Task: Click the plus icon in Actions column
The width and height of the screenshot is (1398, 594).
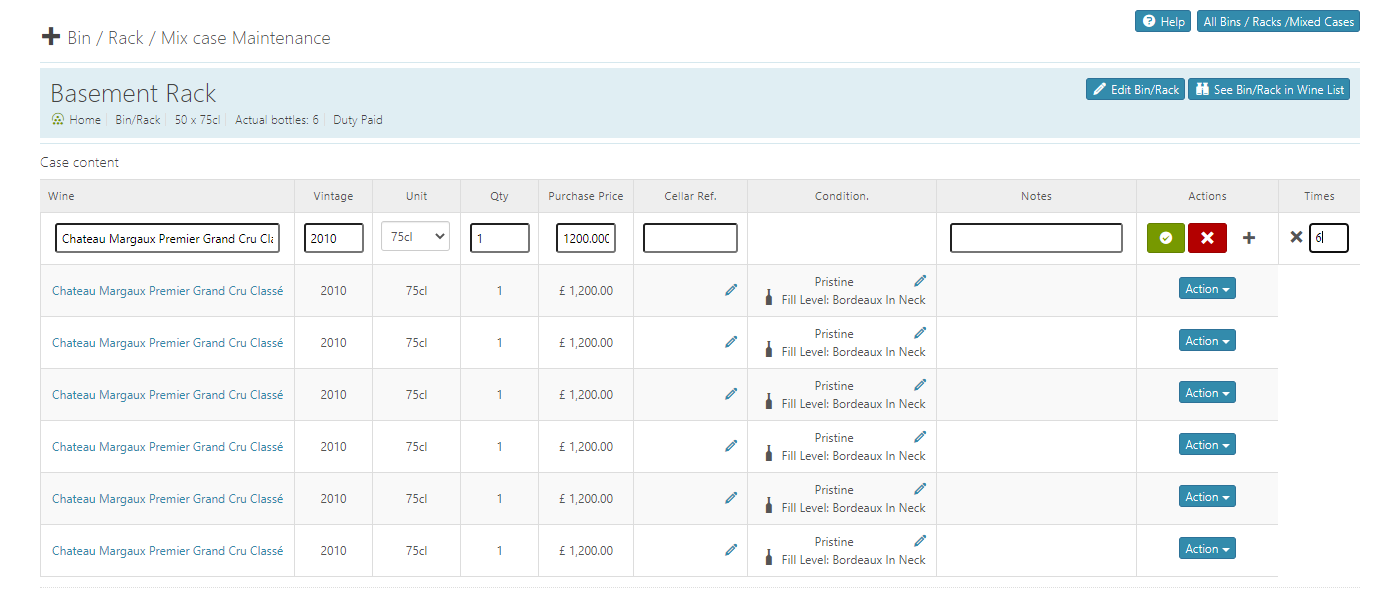Action: (1248, 238)
